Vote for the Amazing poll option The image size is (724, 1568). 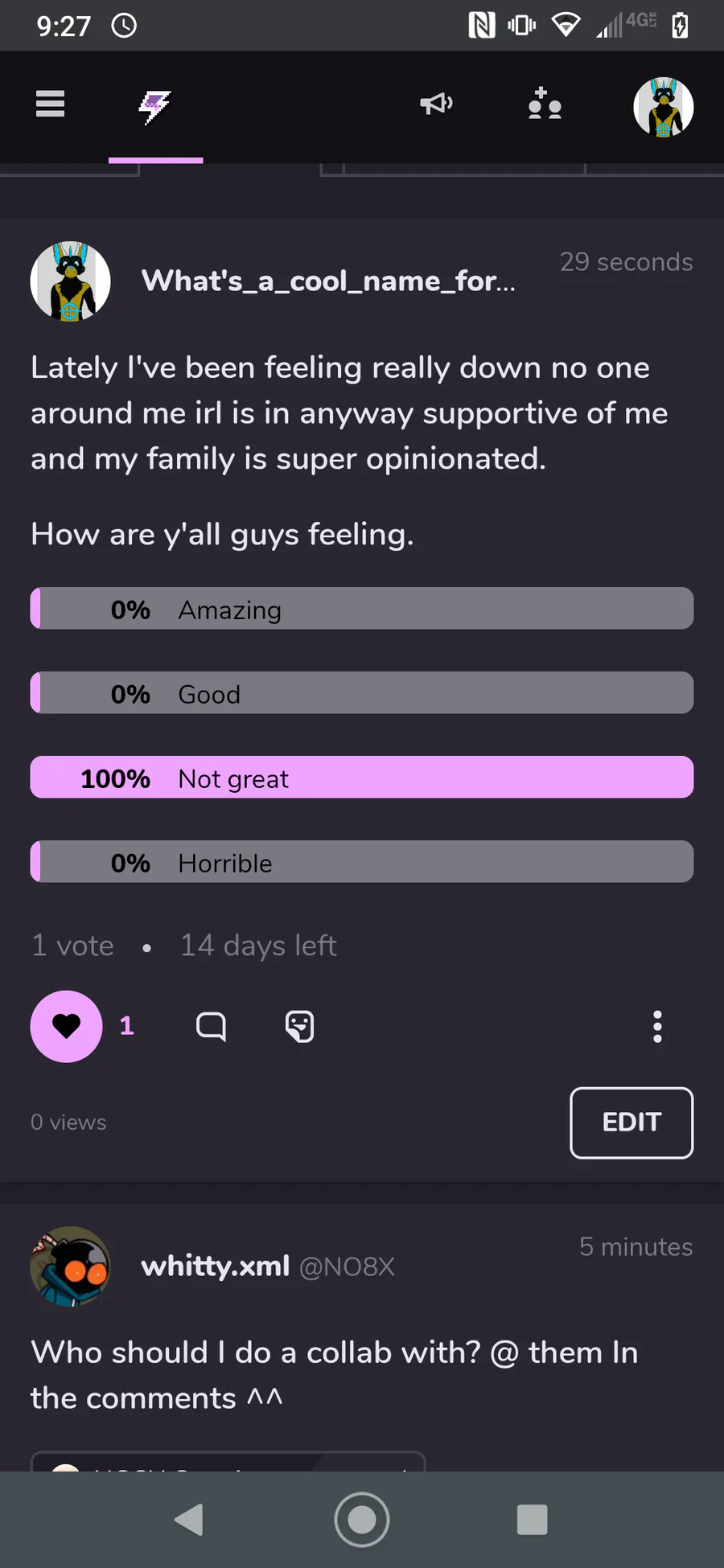[362, 609]
